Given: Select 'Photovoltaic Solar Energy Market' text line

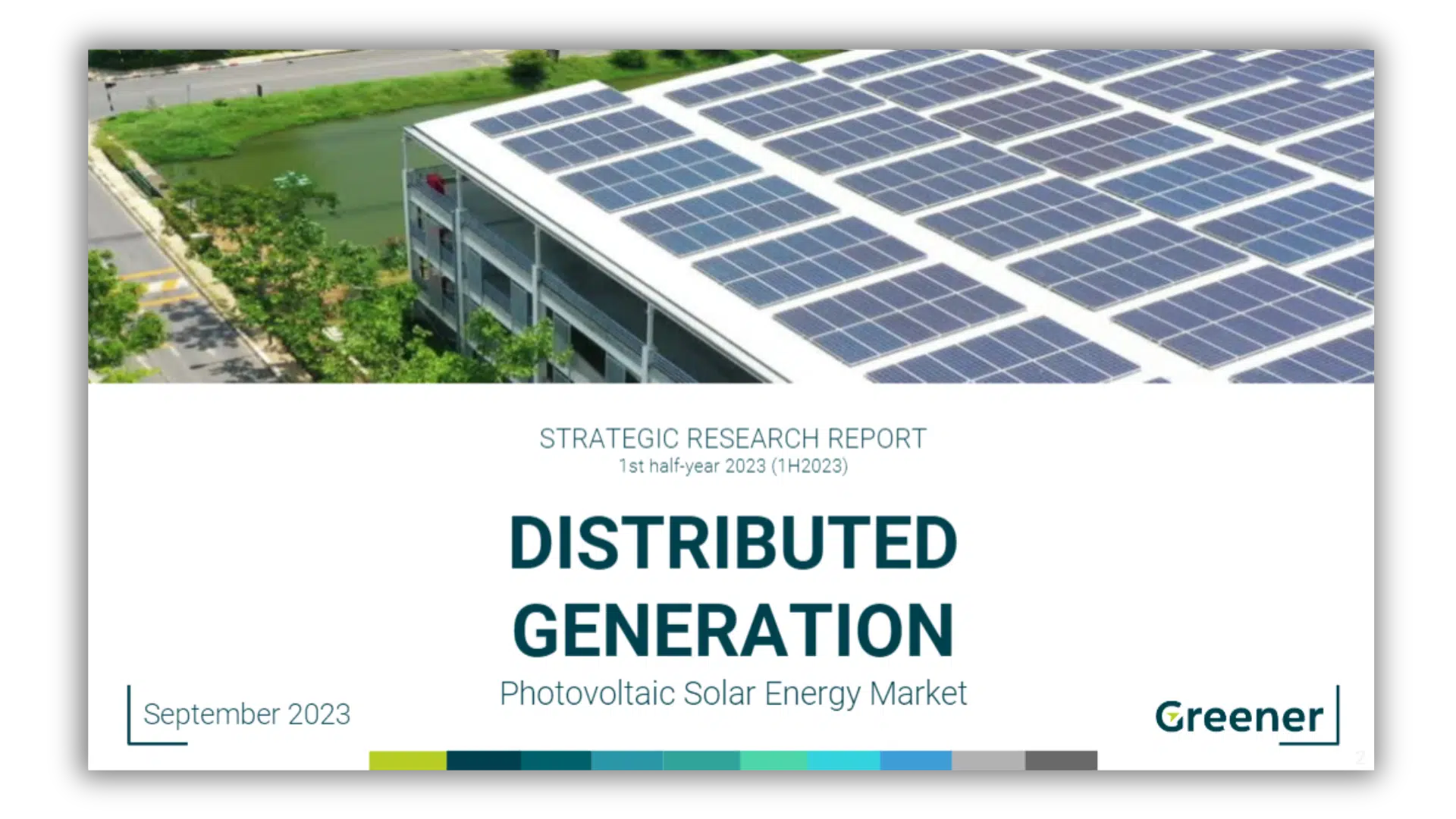Looking at the screenshot, I should pos(733,694).
